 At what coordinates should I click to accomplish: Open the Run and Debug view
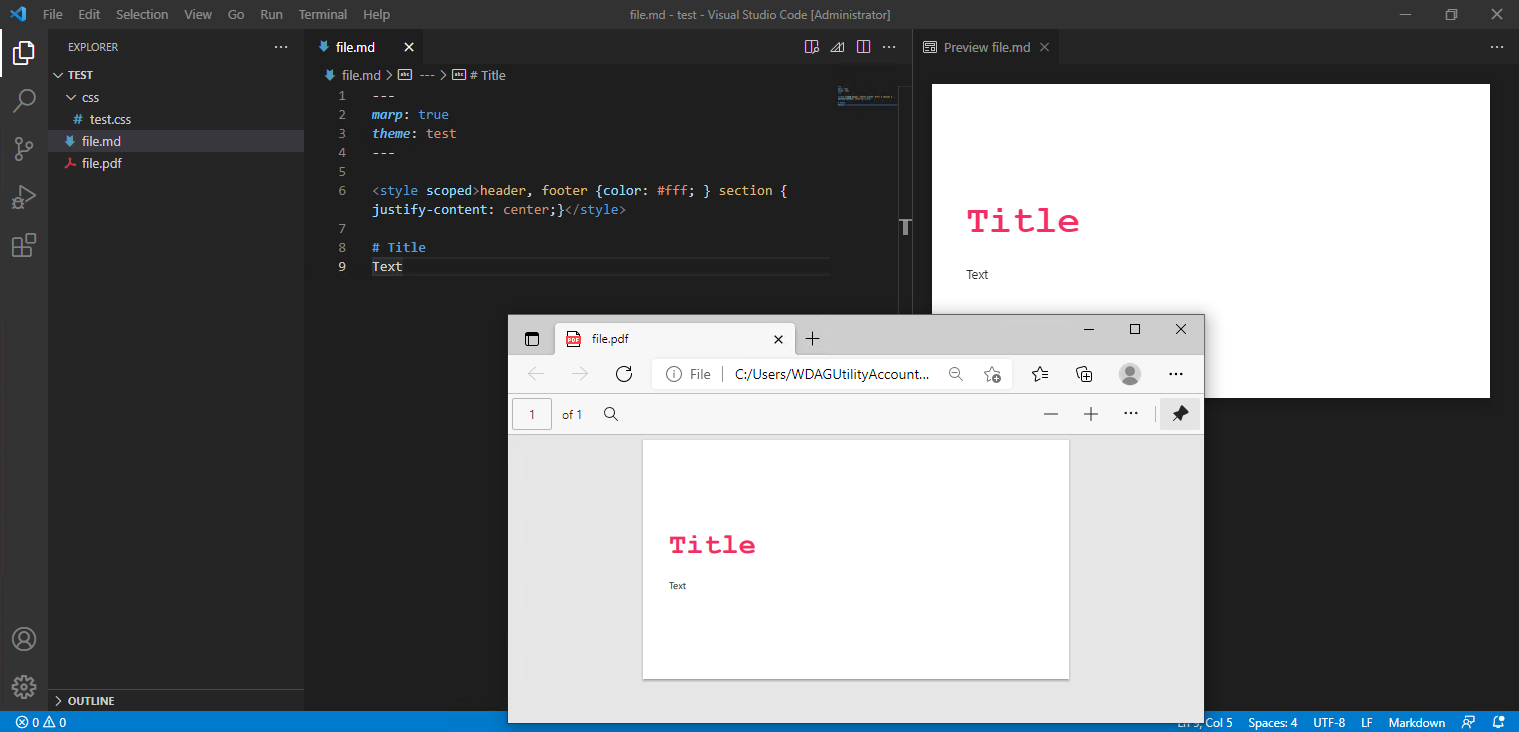point(24,197)
